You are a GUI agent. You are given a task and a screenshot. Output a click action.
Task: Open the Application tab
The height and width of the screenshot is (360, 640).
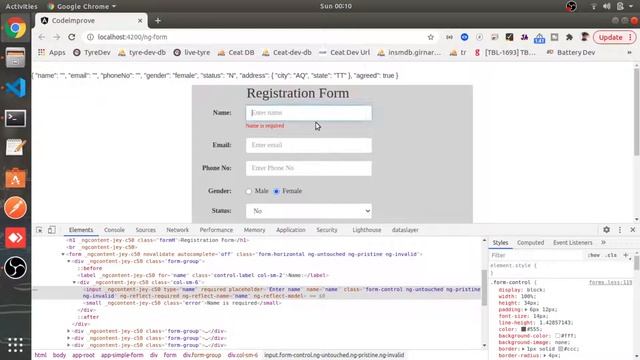[291, 230]
